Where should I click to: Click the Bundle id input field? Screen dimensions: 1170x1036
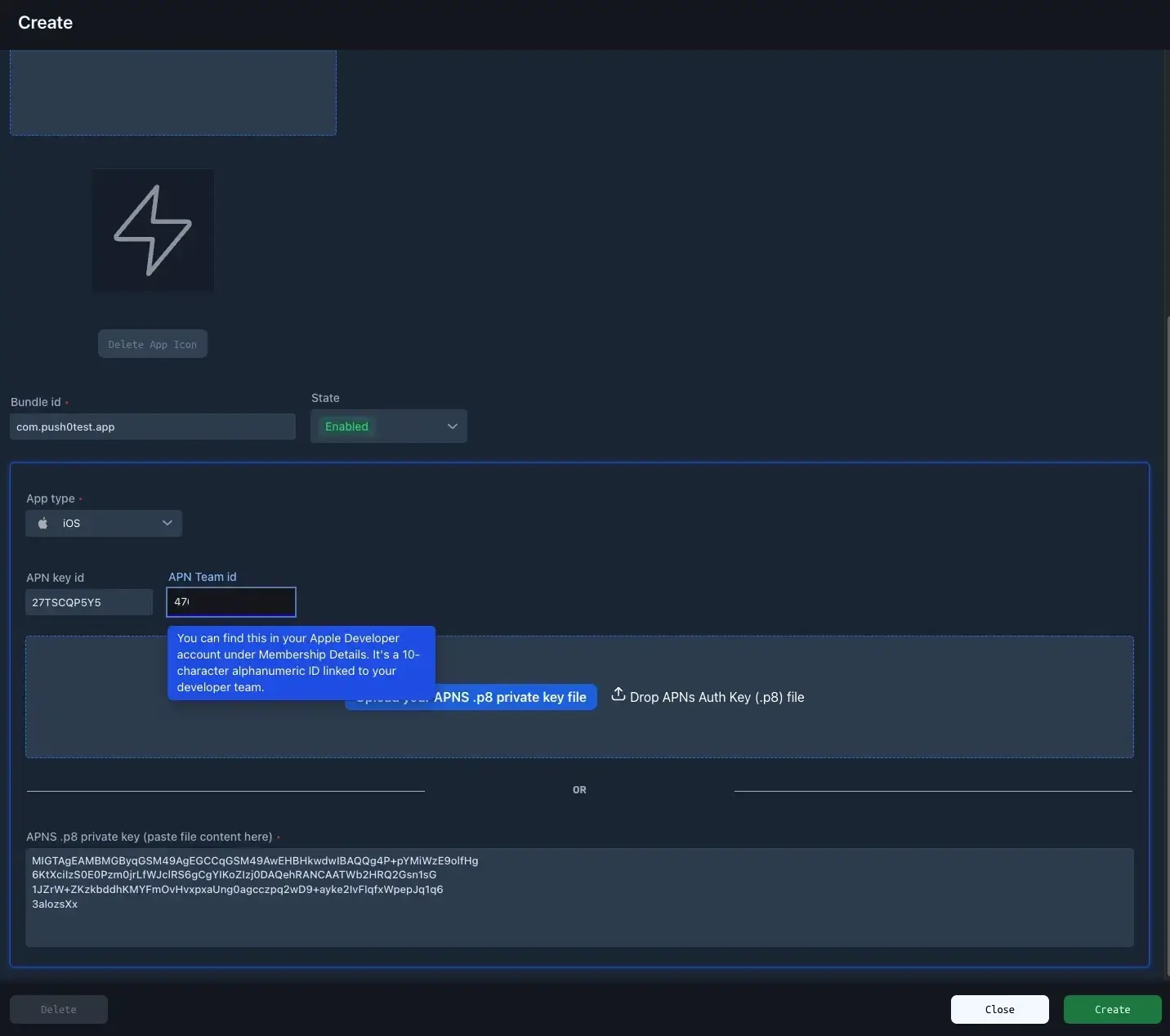[x=153, y=426]
